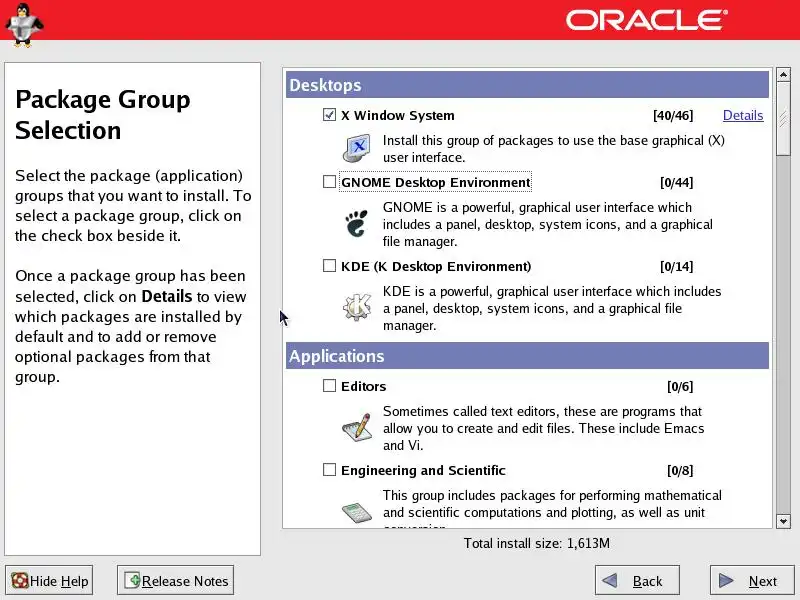Image resolution: width=800 pixels, height=600 pixels.
Task: Uncheck the X Window System checkbox
Action: pyautogui.click(x=329, y=115)
